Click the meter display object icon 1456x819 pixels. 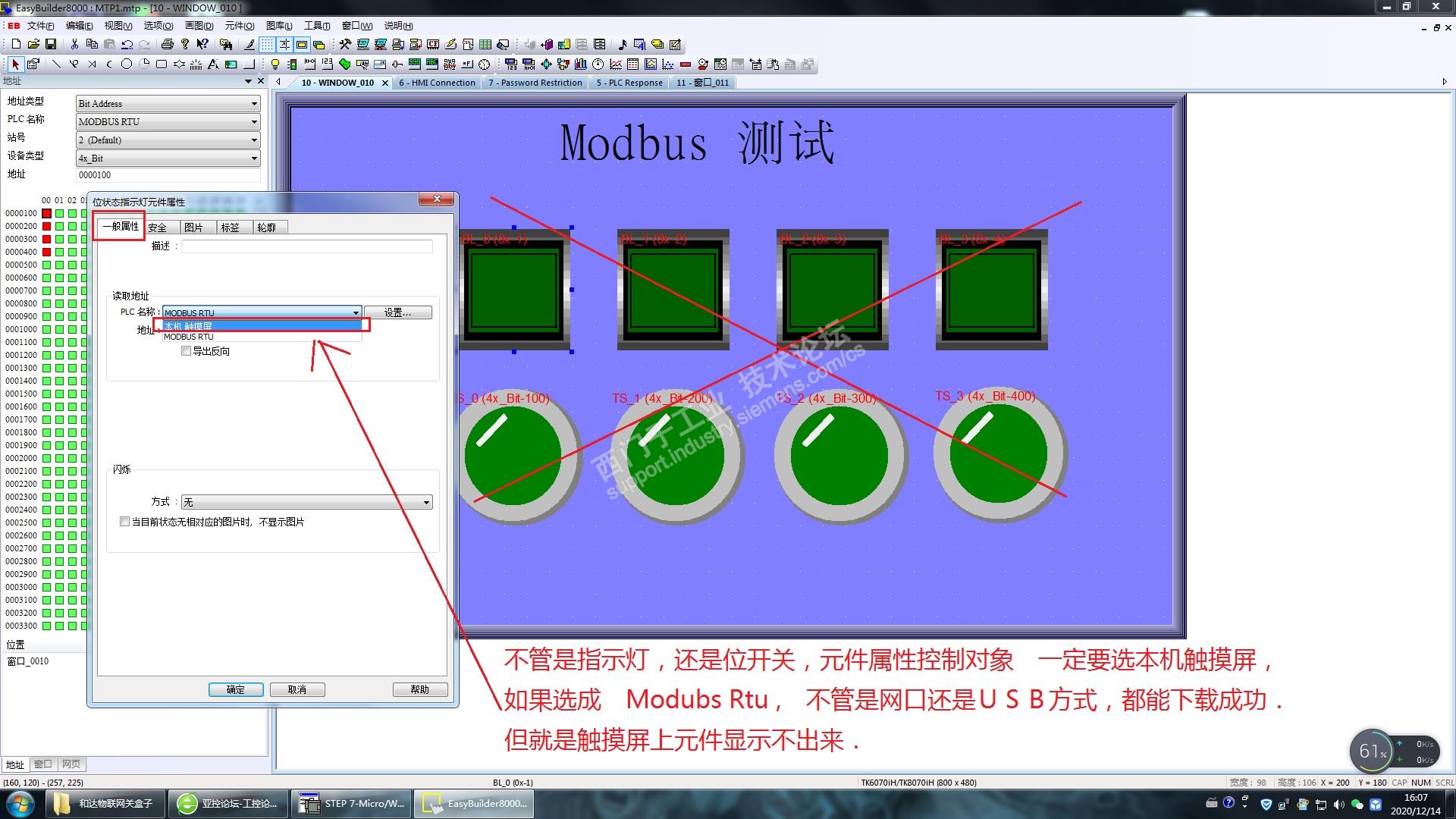pos(598,64)
